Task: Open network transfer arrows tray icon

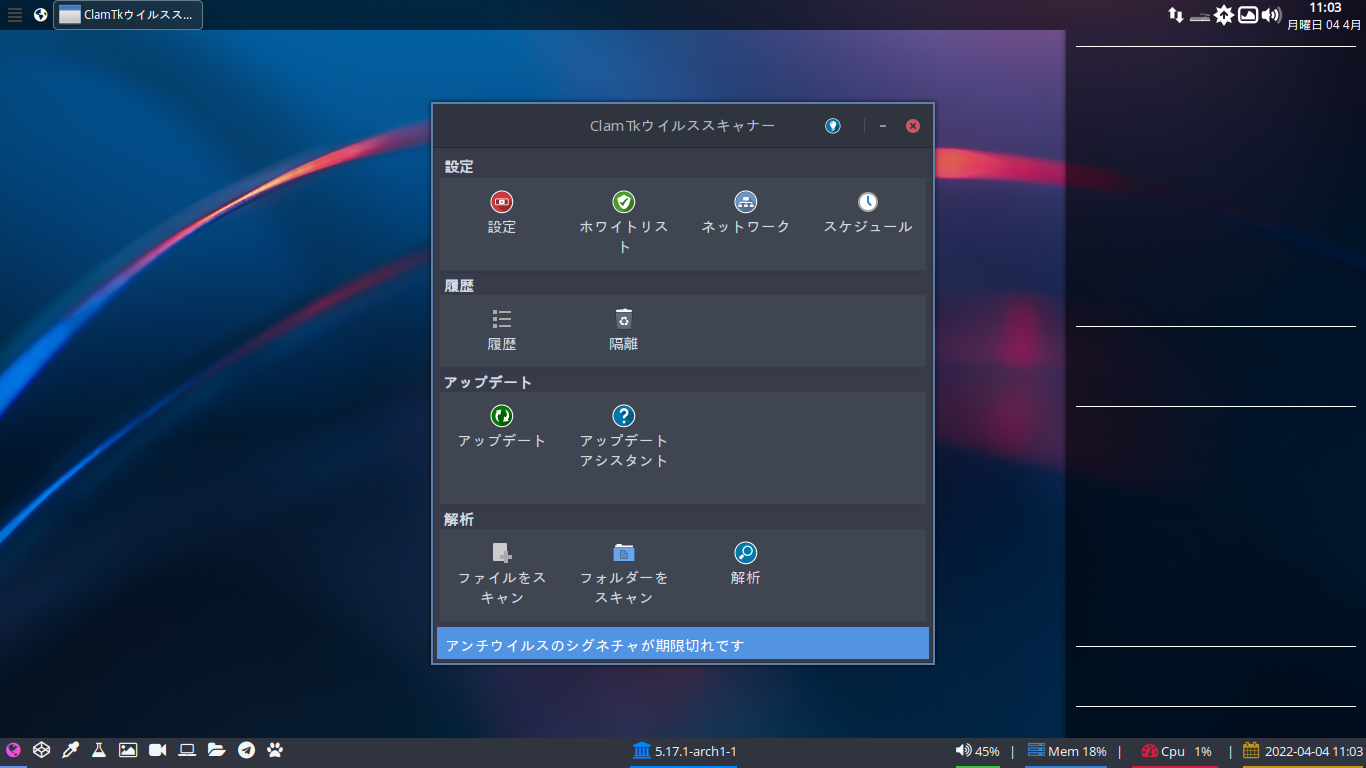Action: [1176, 15]
